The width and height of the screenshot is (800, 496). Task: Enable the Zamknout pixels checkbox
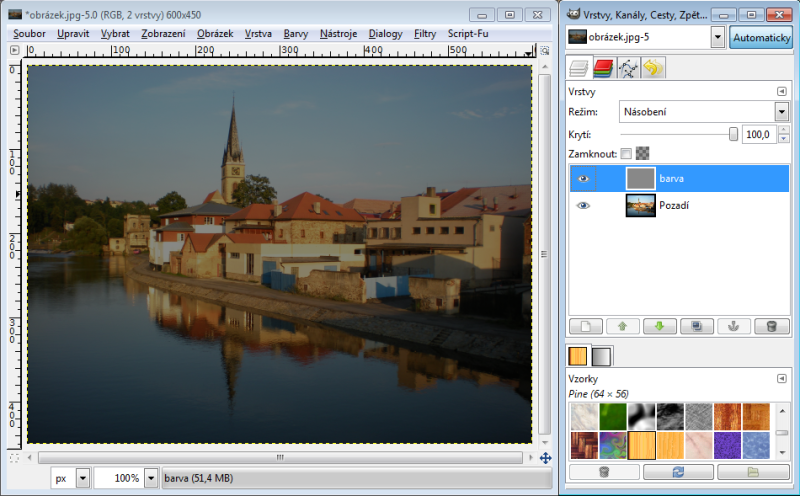coord(626,154)
